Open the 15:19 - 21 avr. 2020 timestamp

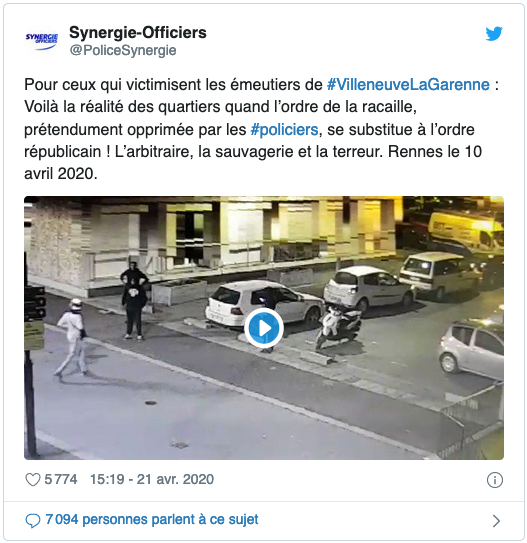tap(152, 479)
